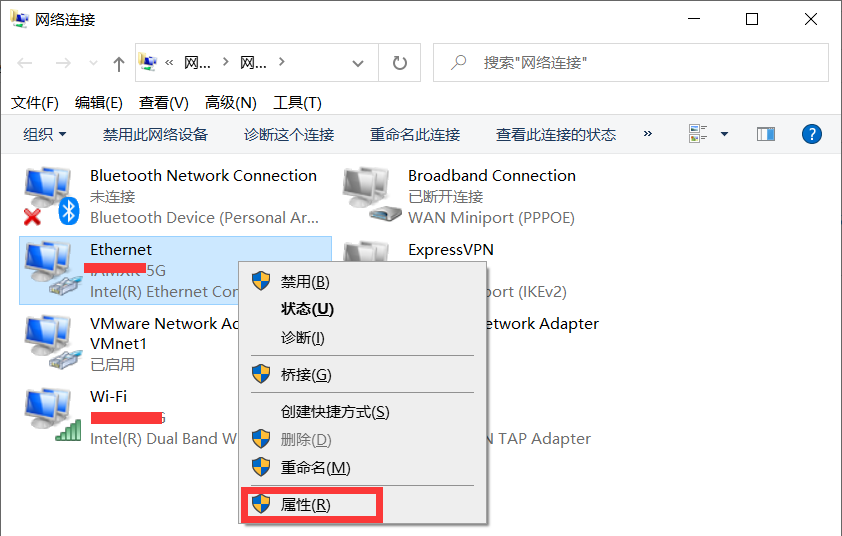Expand the view options dropdown arrow
The width and height of the screenshot is (842, 536).
724,134
